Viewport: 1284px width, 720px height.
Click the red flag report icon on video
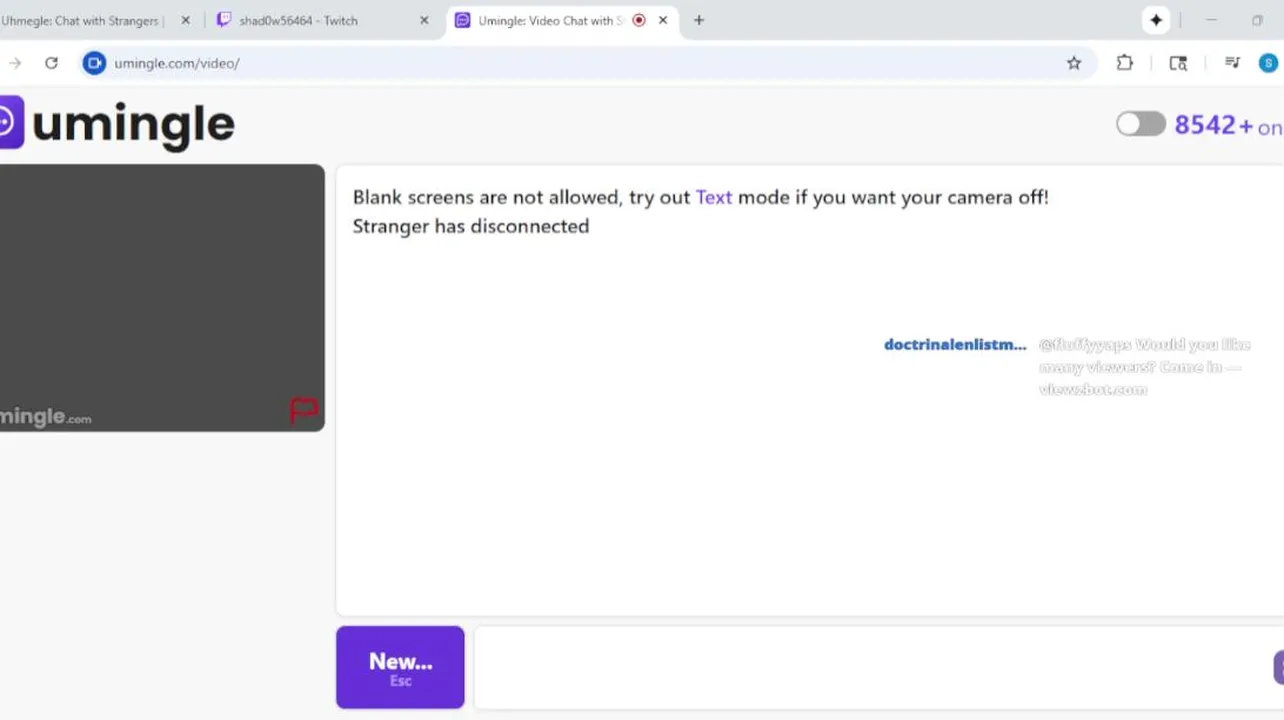[304, 410]
